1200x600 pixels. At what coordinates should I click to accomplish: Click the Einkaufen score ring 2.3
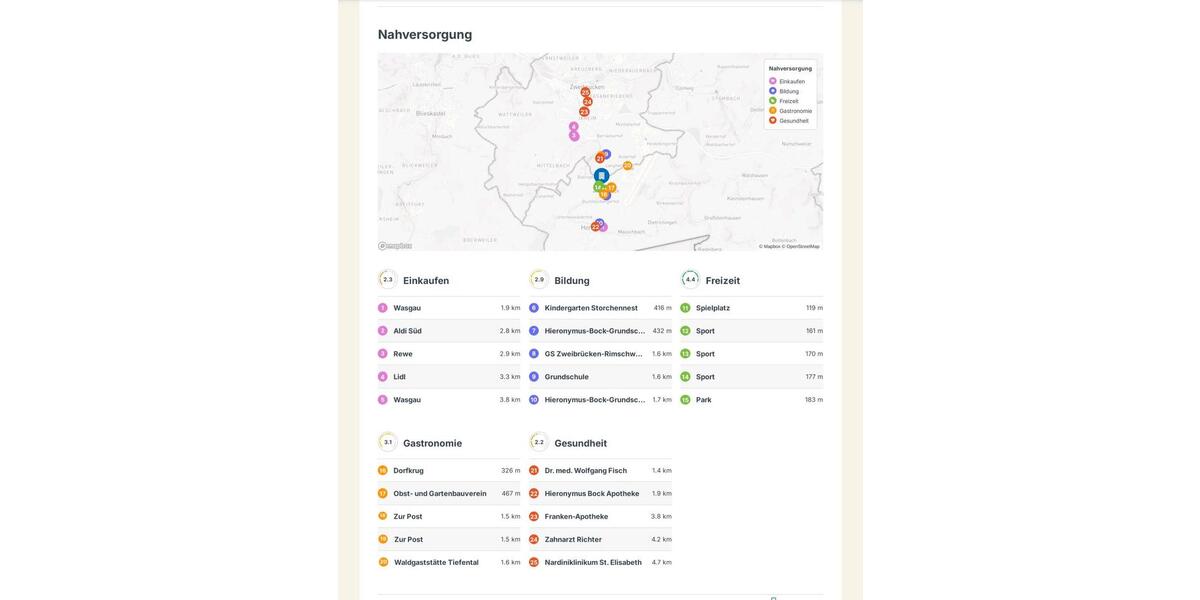click(x=388, y=280)
